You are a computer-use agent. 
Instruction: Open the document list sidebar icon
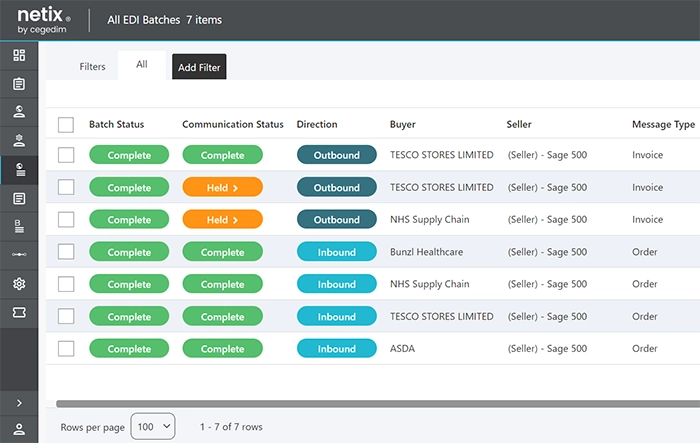tap(19, 198)
